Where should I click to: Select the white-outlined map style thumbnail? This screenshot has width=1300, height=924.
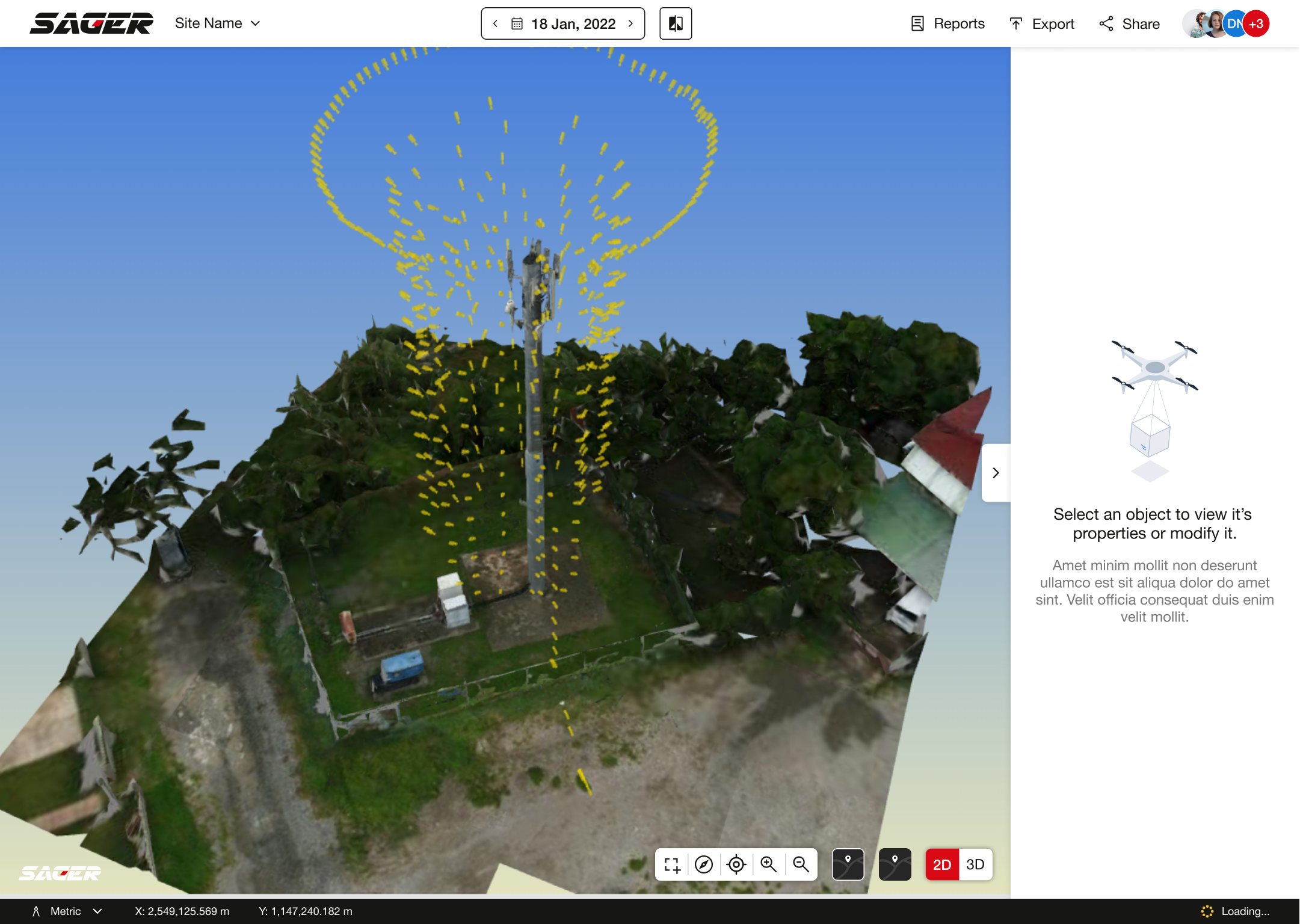coord(848,864)
